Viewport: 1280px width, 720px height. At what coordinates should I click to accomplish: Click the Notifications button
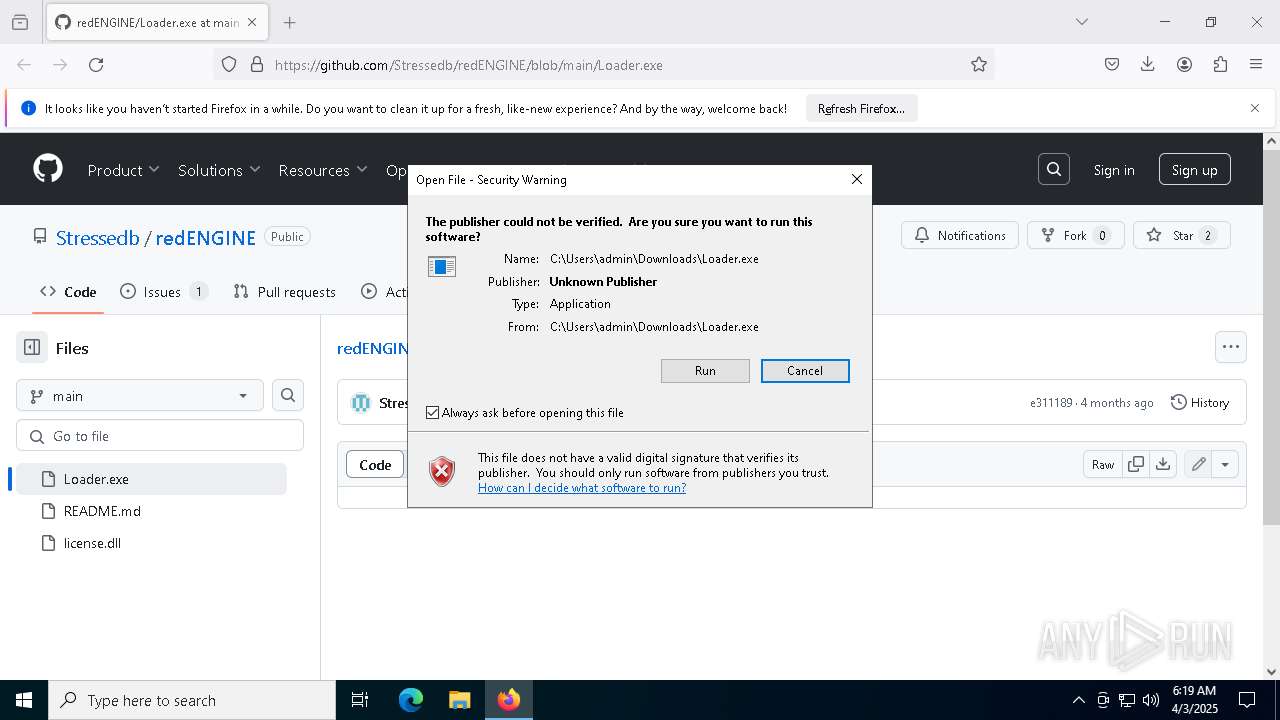coord(960,235)
